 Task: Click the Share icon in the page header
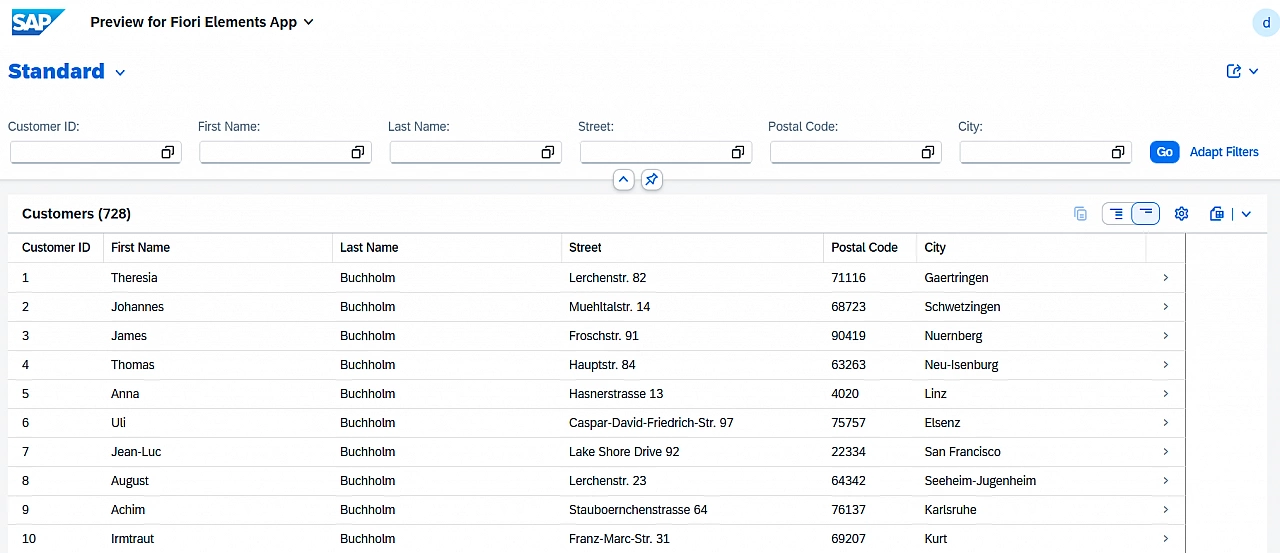tap(1234, 71)
